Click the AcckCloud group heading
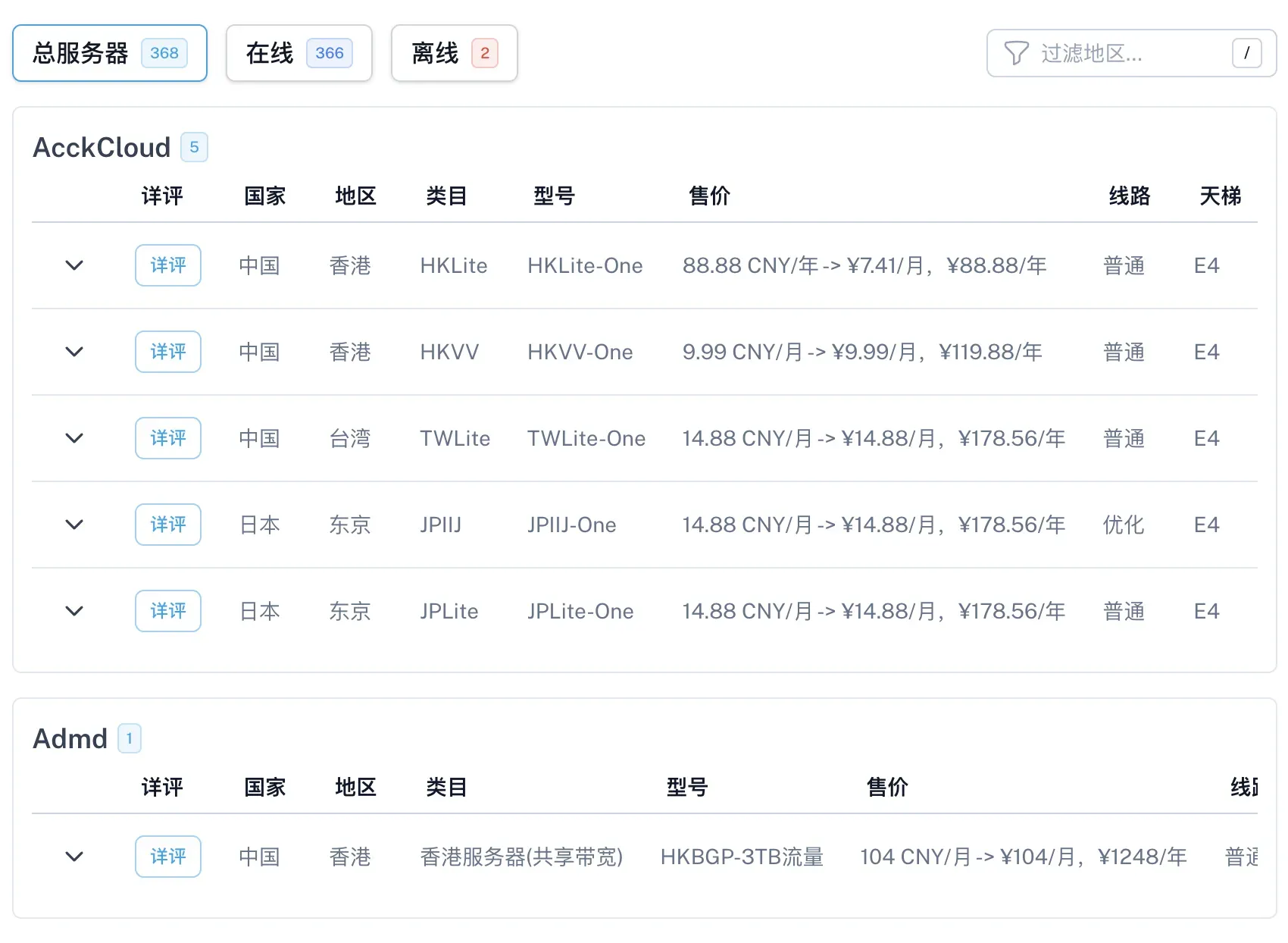Viewport: 1288px width, 943px height. click(102, 147)
